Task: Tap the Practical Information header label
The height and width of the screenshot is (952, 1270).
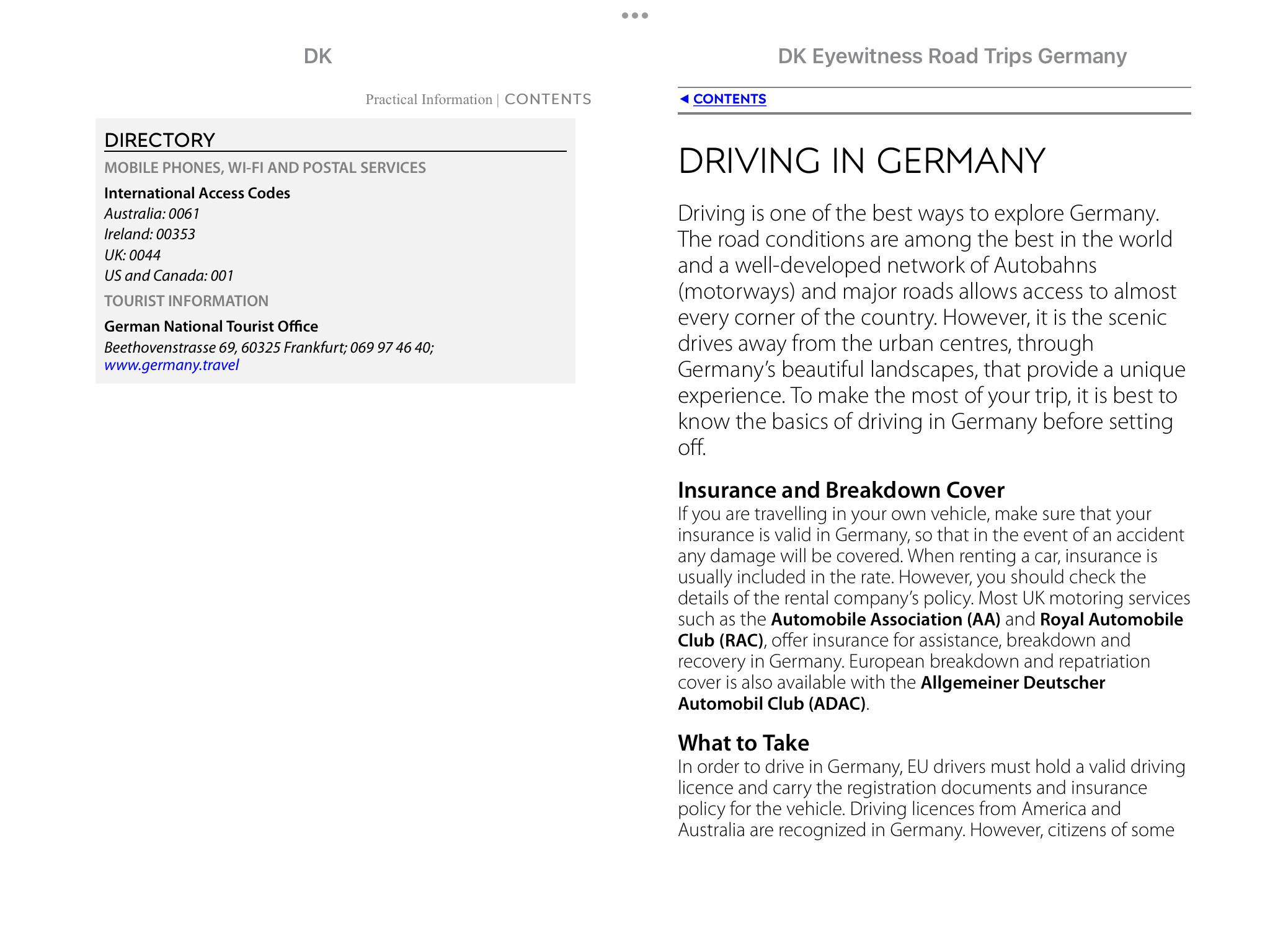Action: pos(429,100)
